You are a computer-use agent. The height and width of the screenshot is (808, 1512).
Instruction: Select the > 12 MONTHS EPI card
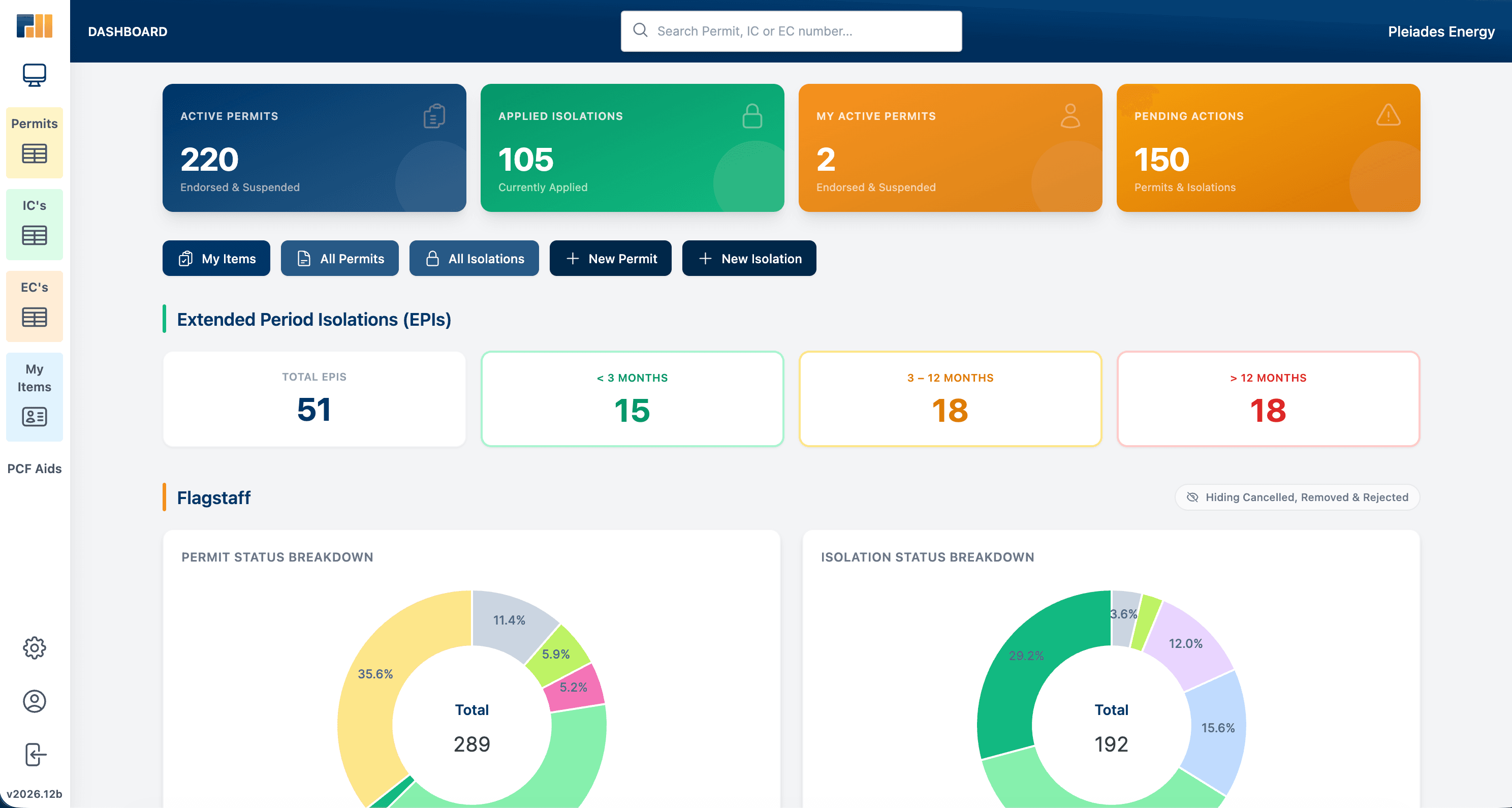point(1268,399)
